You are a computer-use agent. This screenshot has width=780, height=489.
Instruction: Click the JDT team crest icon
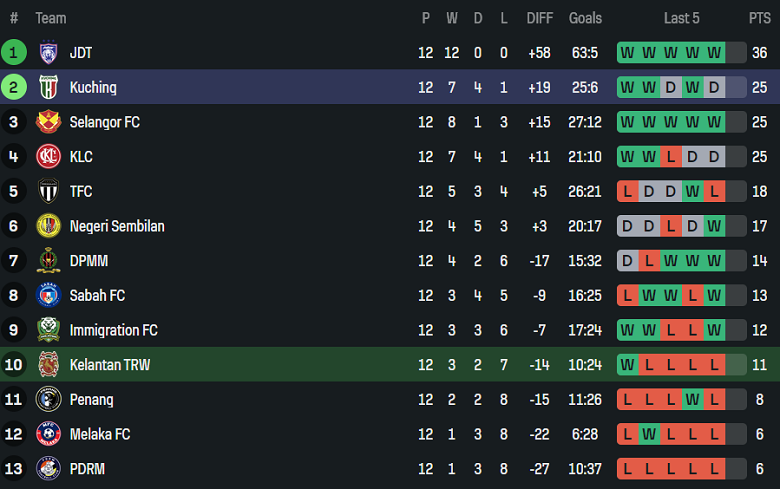48,53
